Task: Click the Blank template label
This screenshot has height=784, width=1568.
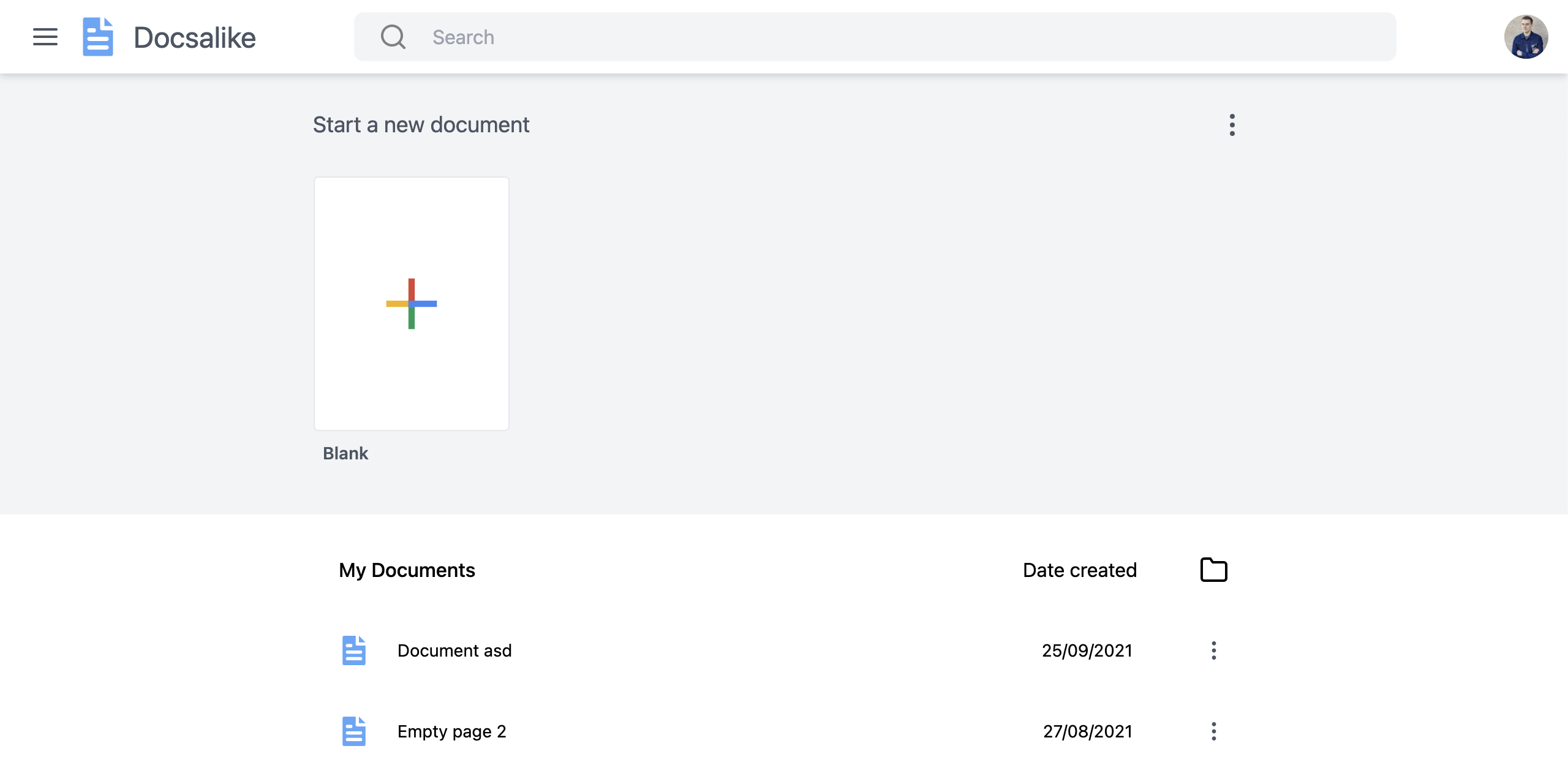Action: [345, 453]
